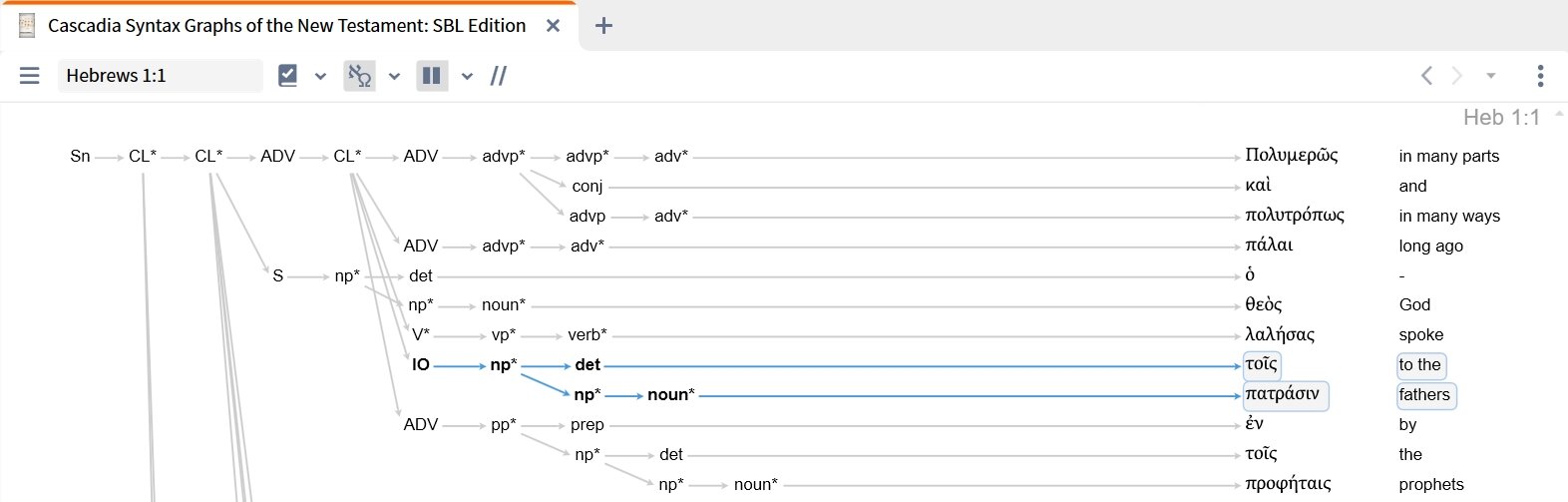Click the gloss 'long ago'

click(1431, 247)
